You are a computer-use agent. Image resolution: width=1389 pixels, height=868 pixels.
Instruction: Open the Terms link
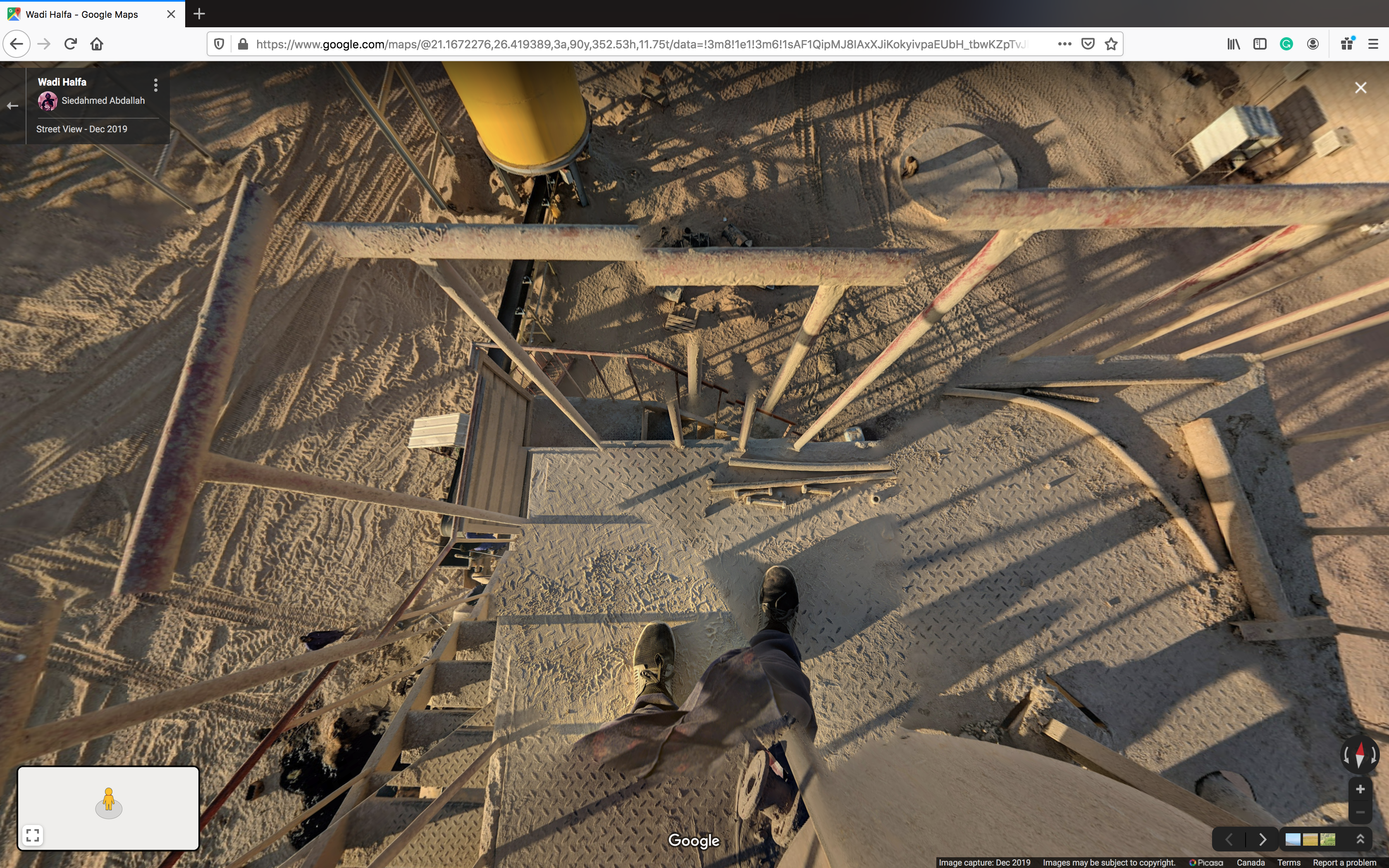[x=1289, y=862]
